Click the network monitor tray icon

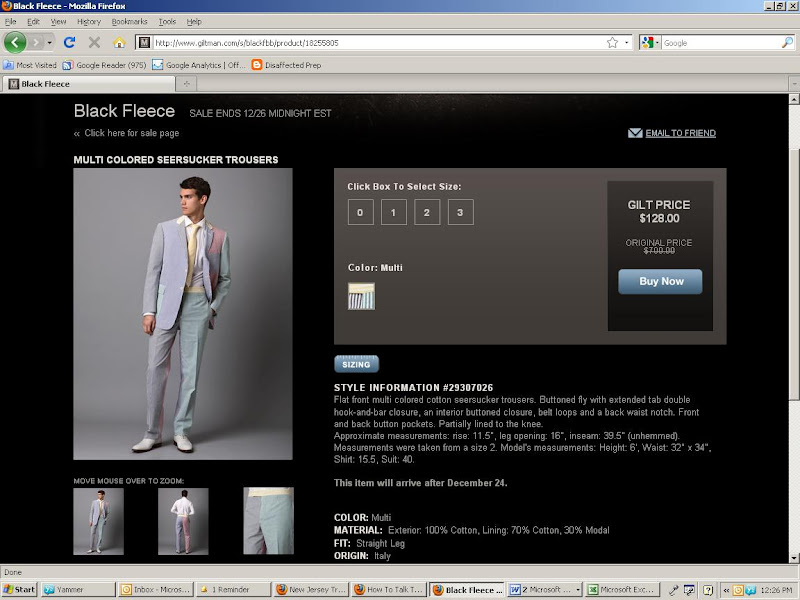point(689,590)
